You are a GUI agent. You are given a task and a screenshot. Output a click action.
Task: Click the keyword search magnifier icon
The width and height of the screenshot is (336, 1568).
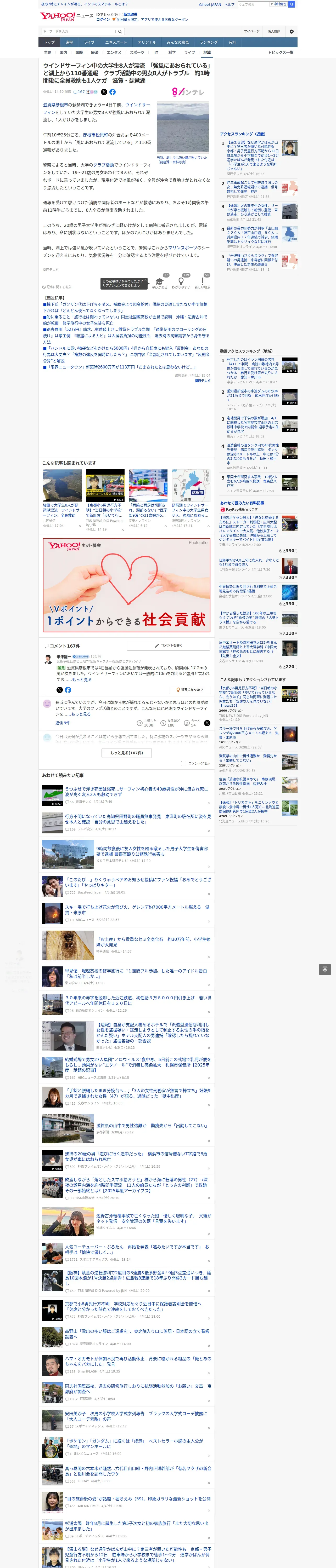pyautogui.click(x=120, y=32)
